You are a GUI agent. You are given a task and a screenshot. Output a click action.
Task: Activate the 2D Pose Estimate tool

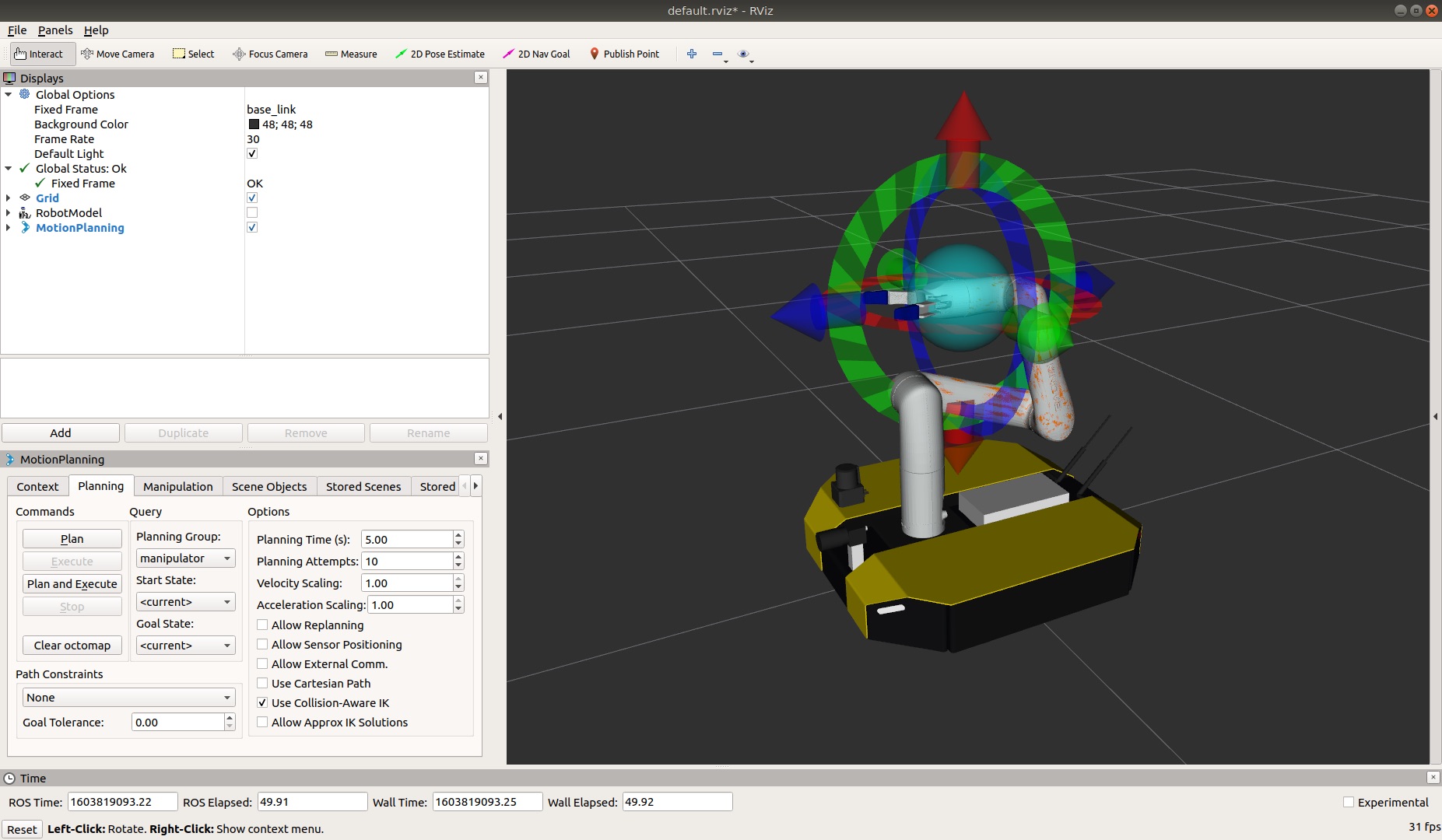click(x=440, y=54)
